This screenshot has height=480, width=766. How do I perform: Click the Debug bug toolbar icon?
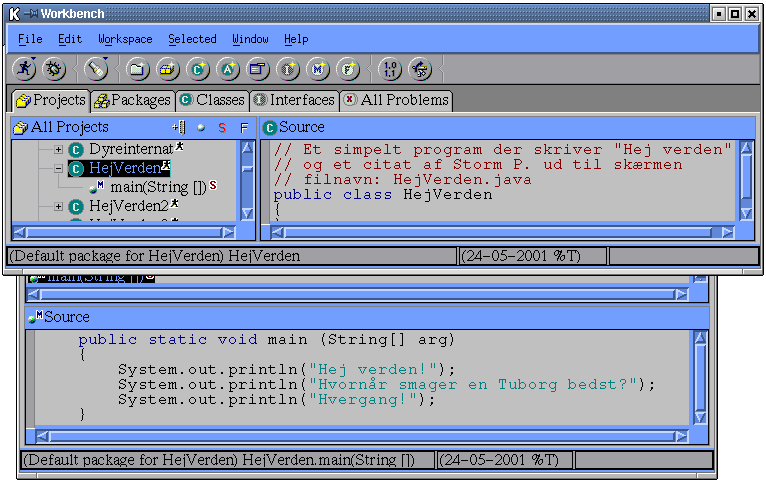pyautogui.click(x=54, y=69)
